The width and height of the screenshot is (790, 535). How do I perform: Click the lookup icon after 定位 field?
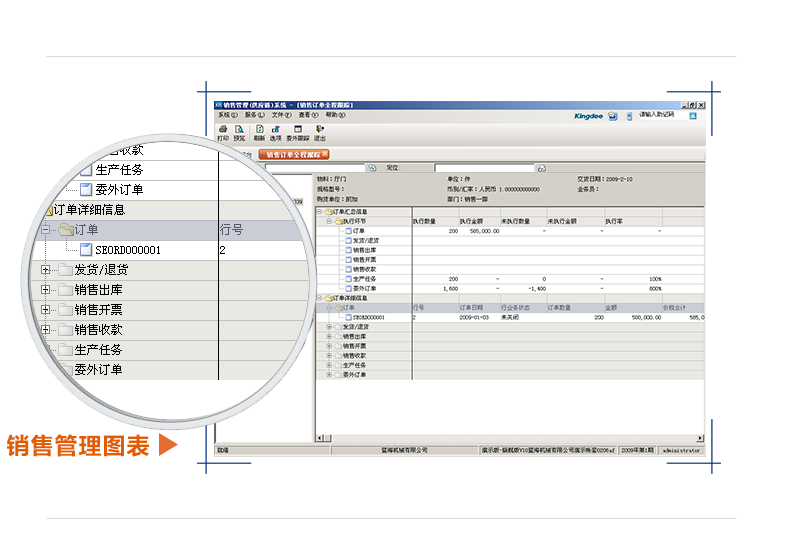click(x=541, y=168)
